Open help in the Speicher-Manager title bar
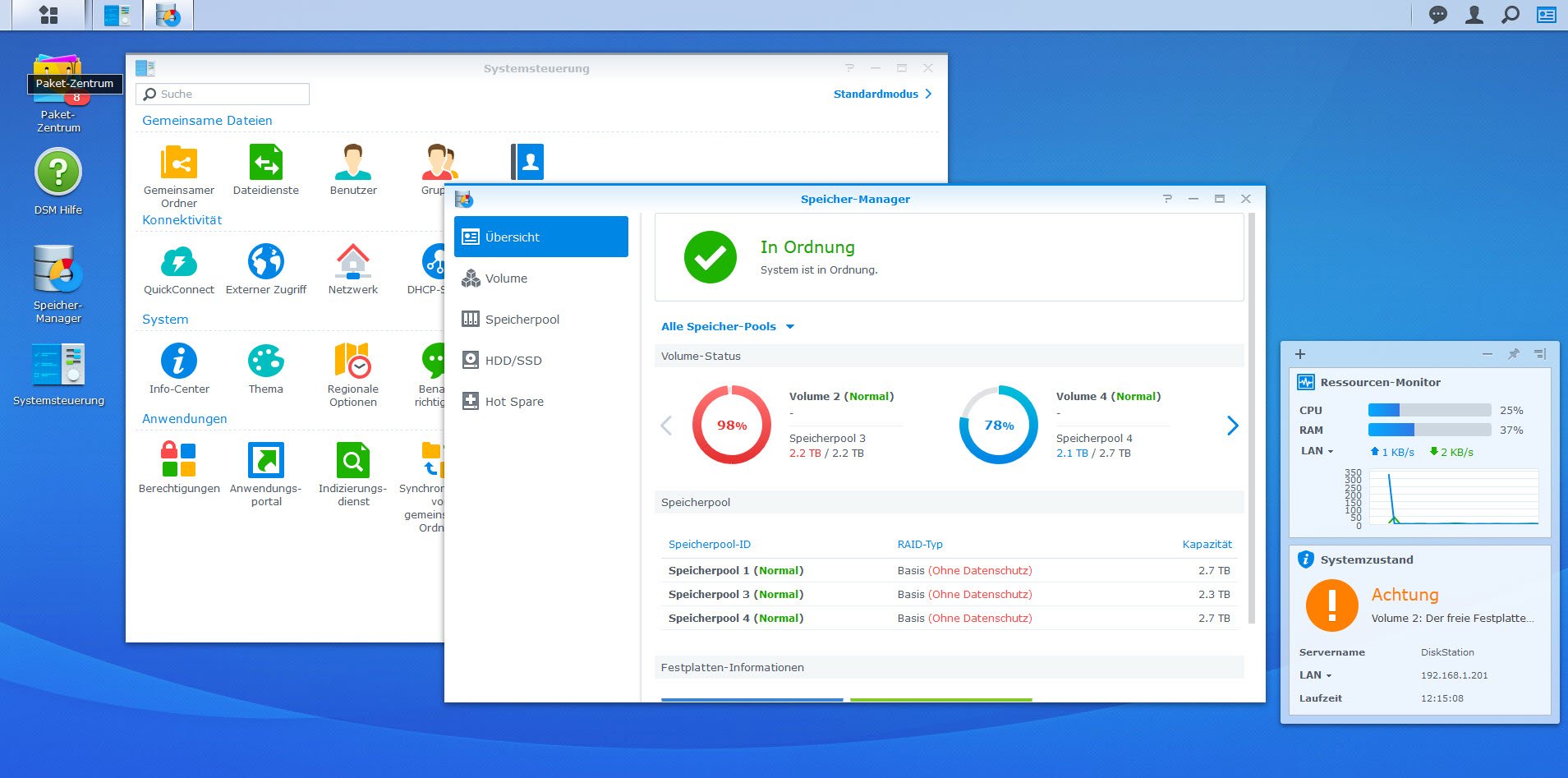 tap(1167, 199)
